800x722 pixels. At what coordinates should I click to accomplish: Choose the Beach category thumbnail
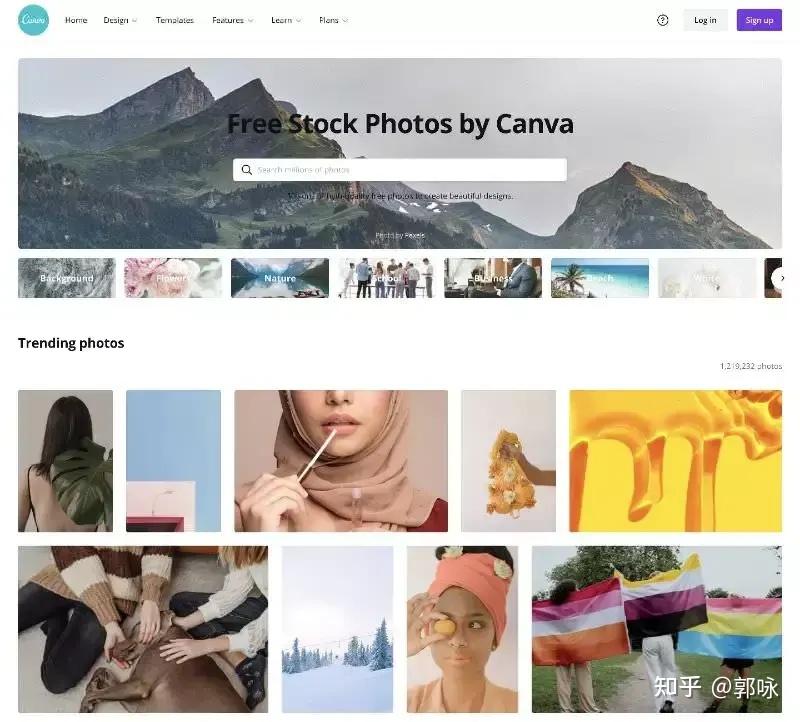[x=600, y=278]
